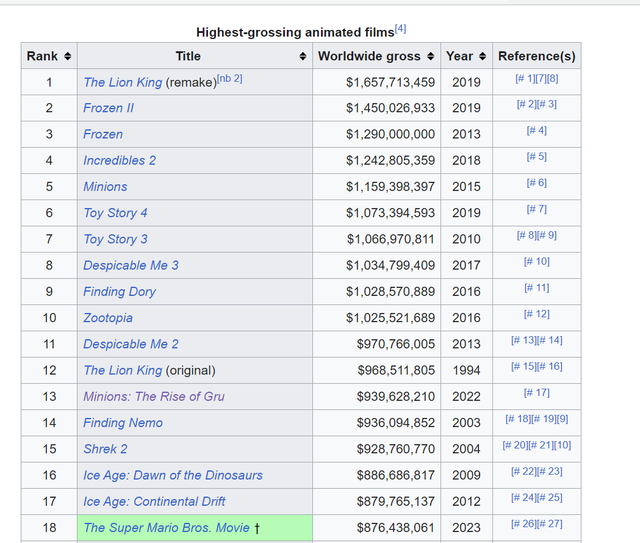Viewport: 640px width, 543px height.
Task: Sort table by Title column arrows
Action: coord(302,56)
